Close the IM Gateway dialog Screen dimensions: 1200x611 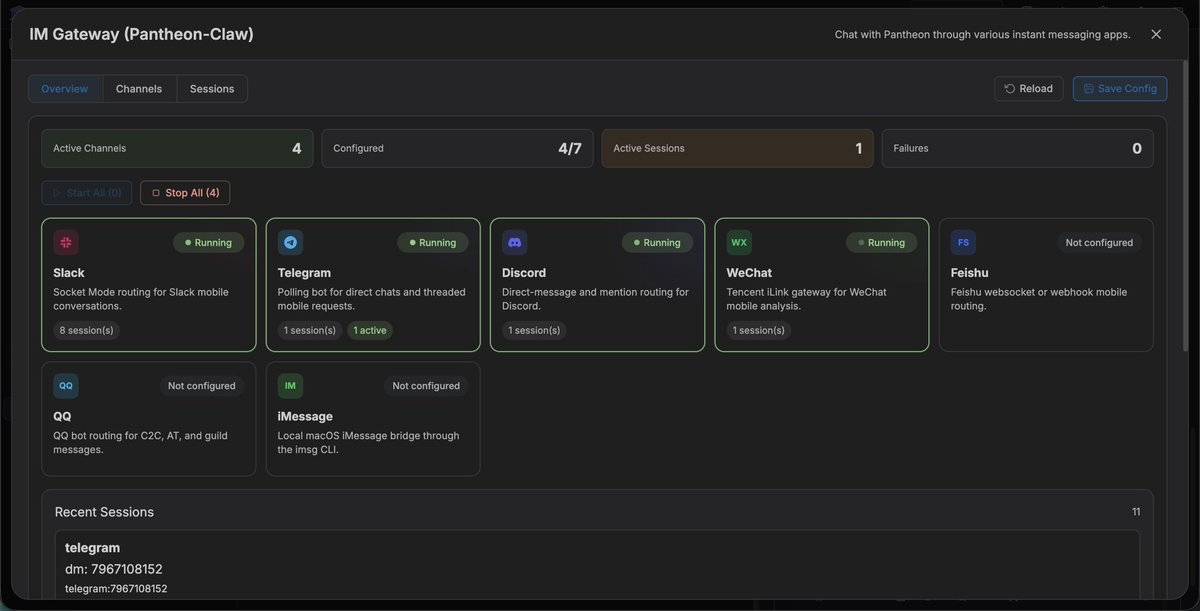tap(1156, 34)
